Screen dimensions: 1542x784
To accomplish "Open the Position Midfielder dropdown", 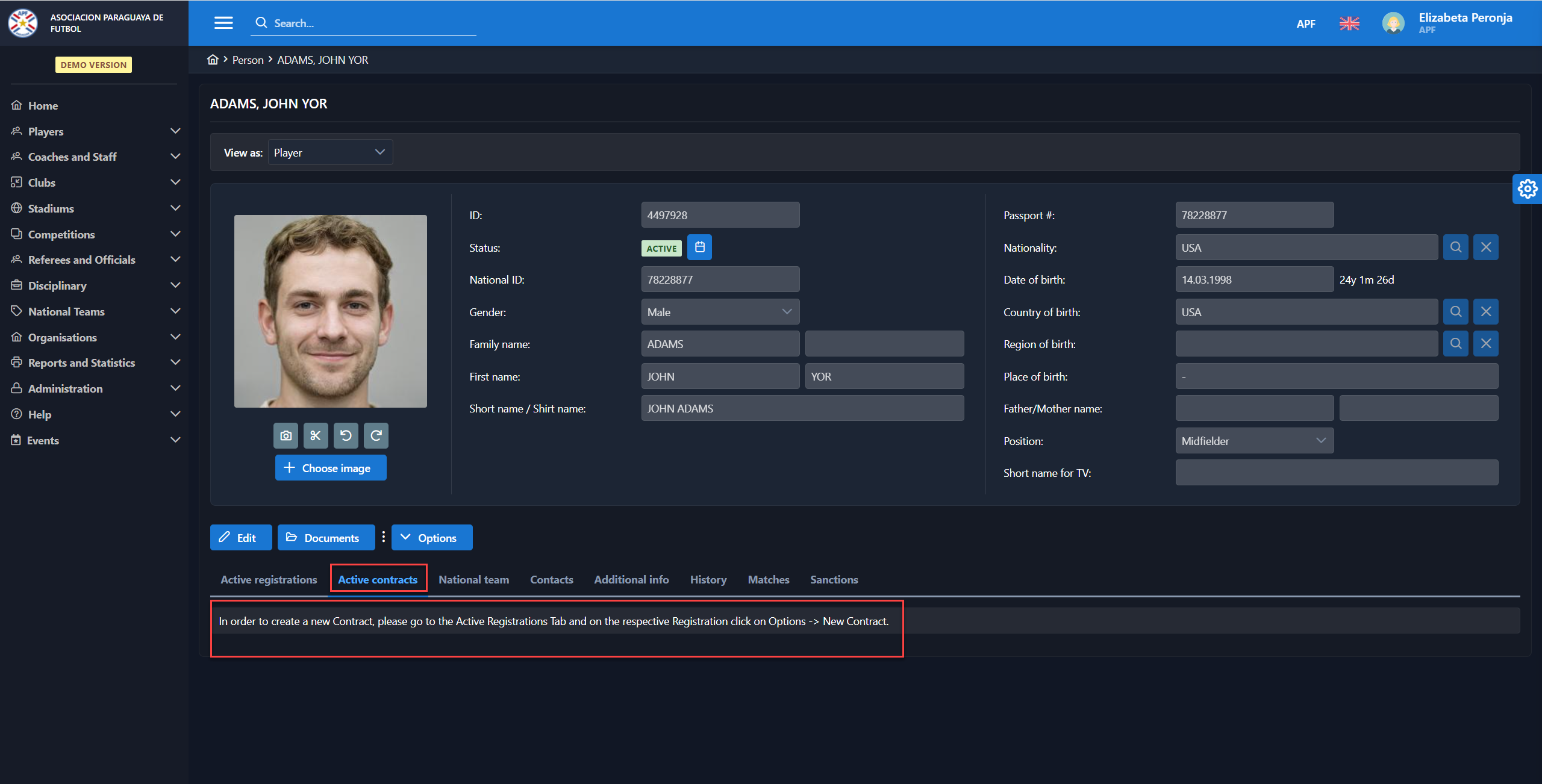I will pos(1254,441).
